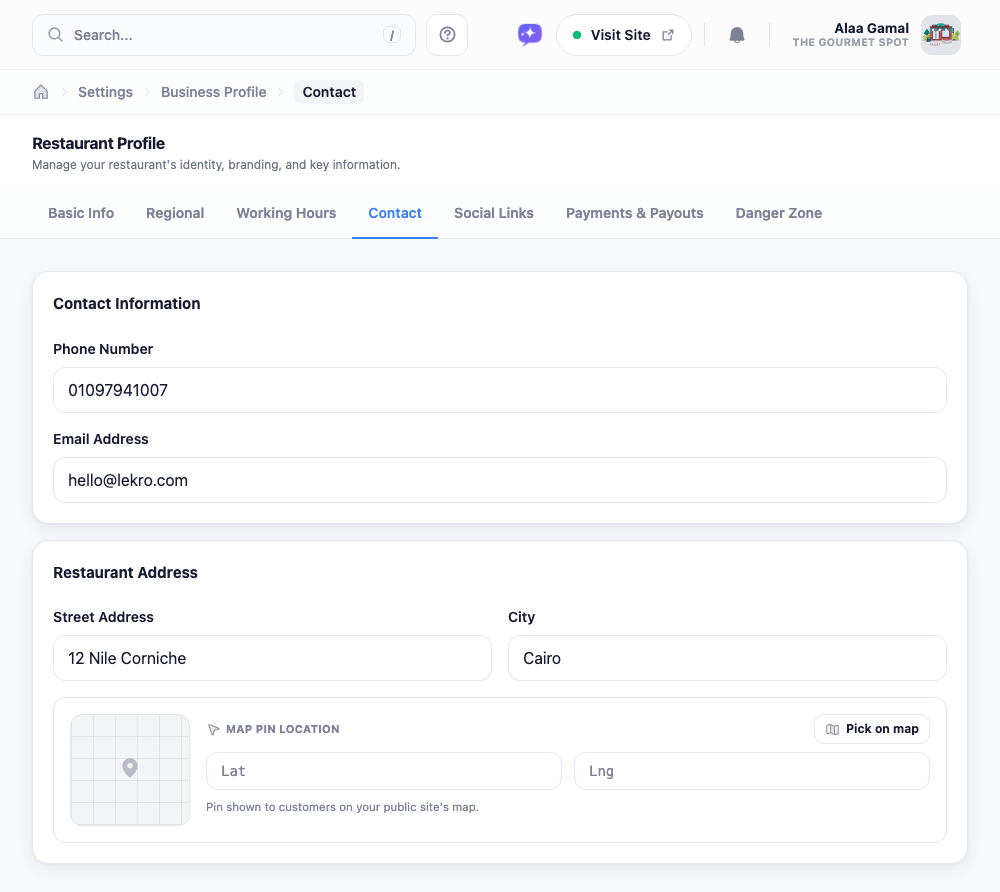Screen dimensions: 1000x892
Task: Open the help question mark icon
Action: [447, 35]
